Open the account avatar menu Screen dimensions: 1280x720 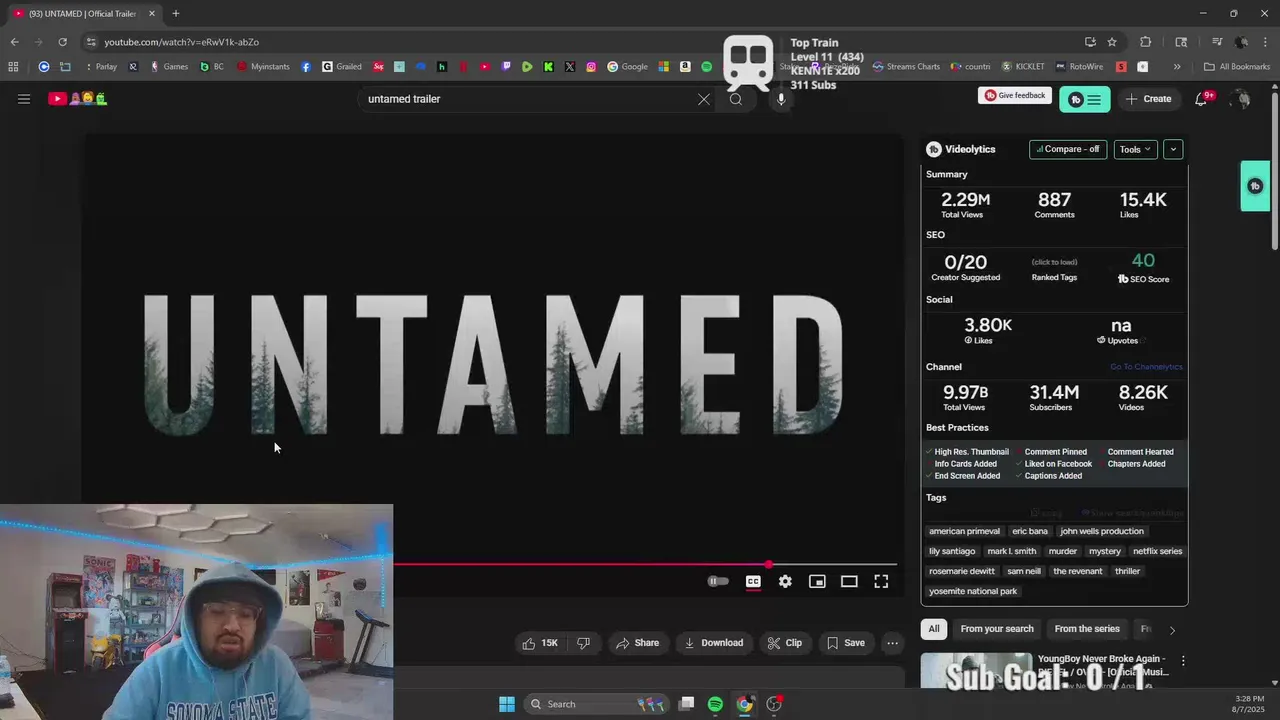pos(1241,99)
